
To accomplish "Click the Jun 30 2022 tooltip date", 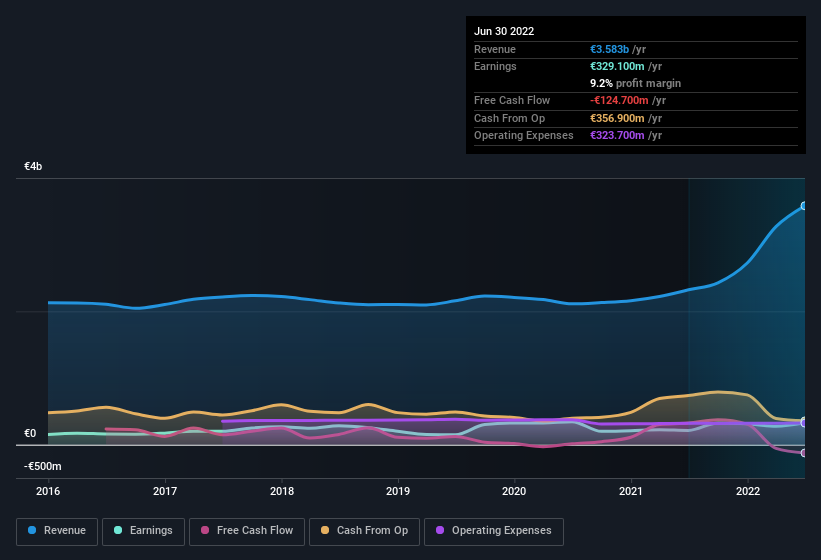I will [504, 31].
